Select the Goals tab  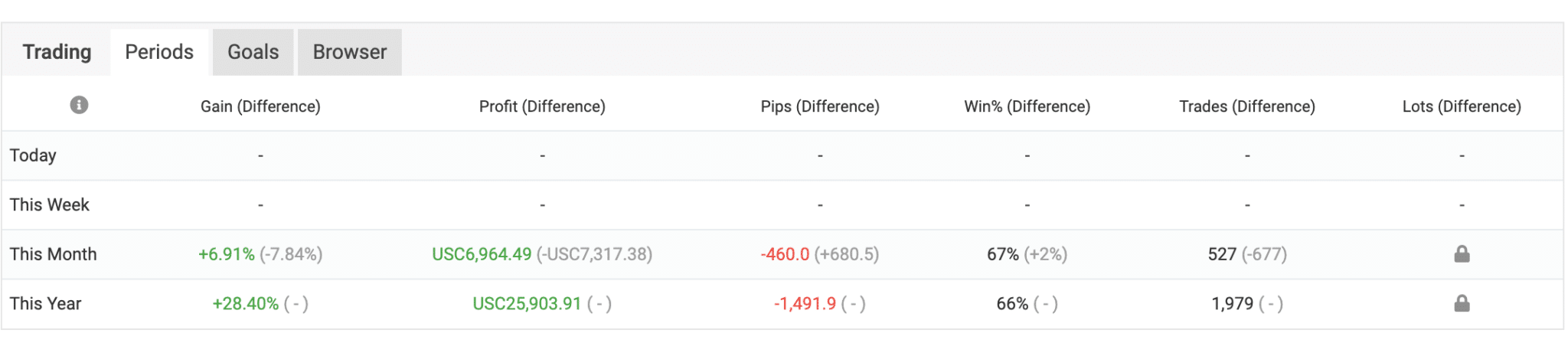(x=253, y=52)
